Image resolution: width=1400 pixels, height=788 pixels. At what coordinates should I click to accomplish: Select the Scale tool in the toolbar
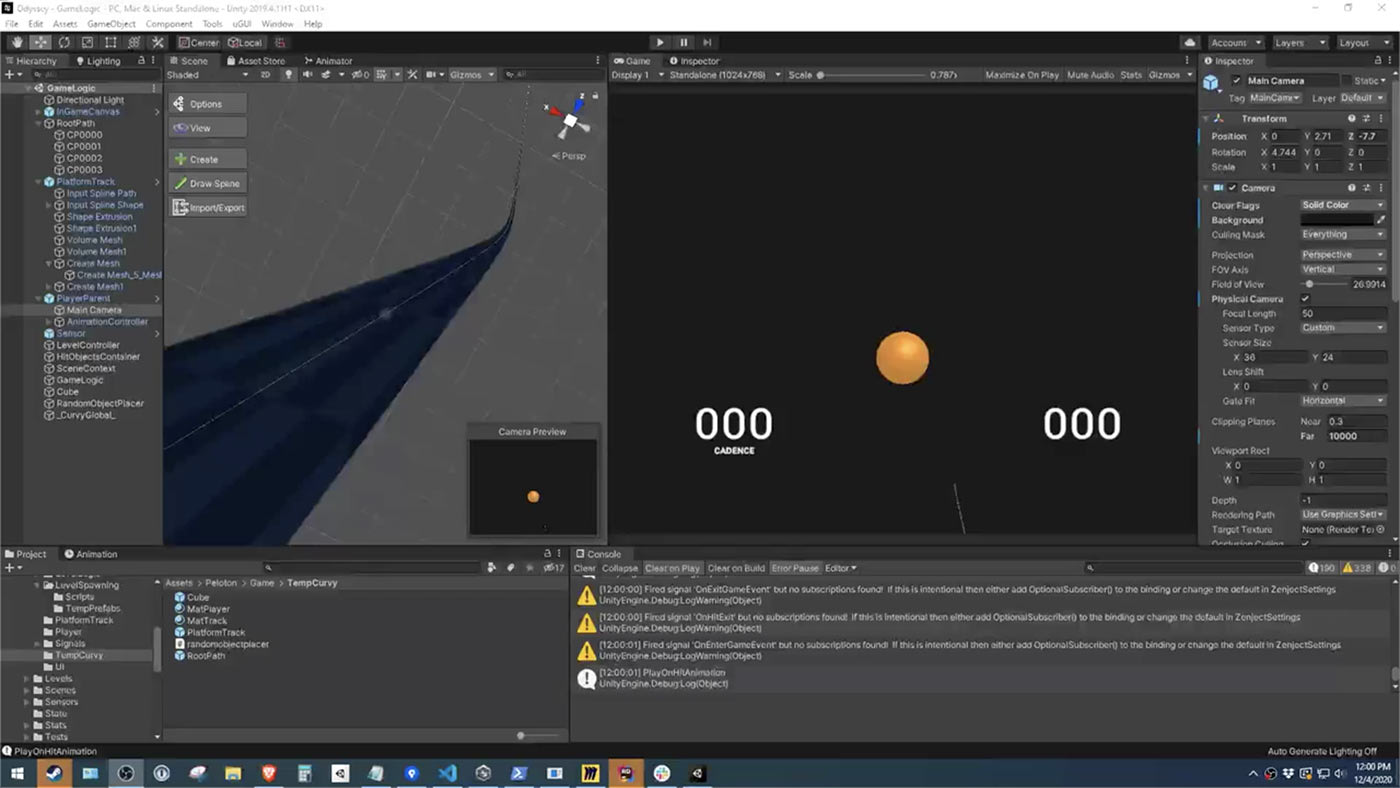(87, 43)
